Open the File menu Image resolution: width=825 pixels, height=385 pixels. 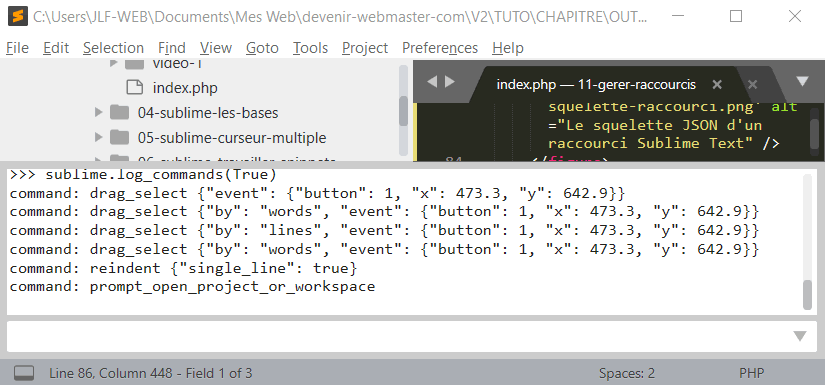pos(17,48)
